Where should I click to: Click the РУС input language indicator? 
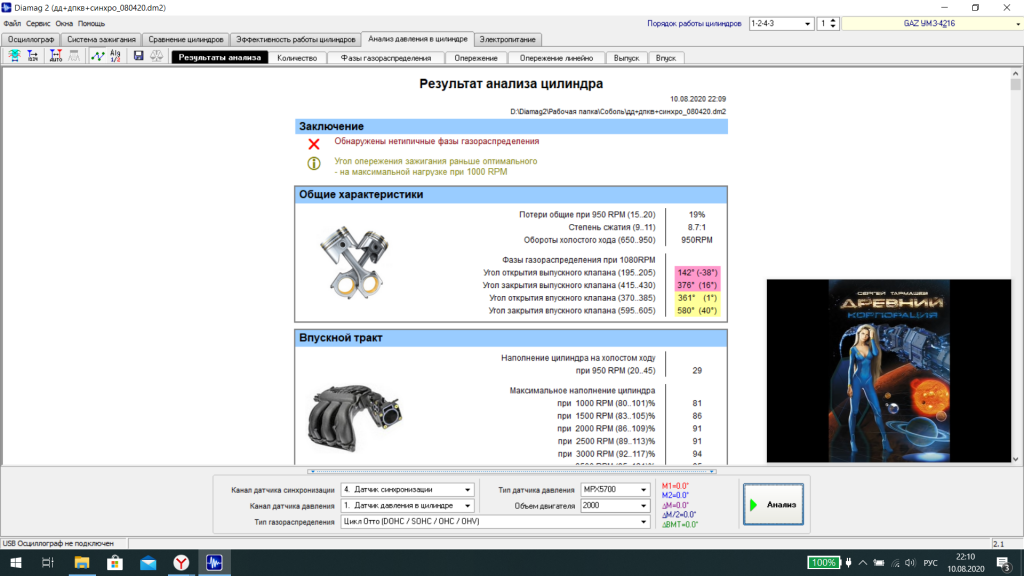tap(931, 562)
